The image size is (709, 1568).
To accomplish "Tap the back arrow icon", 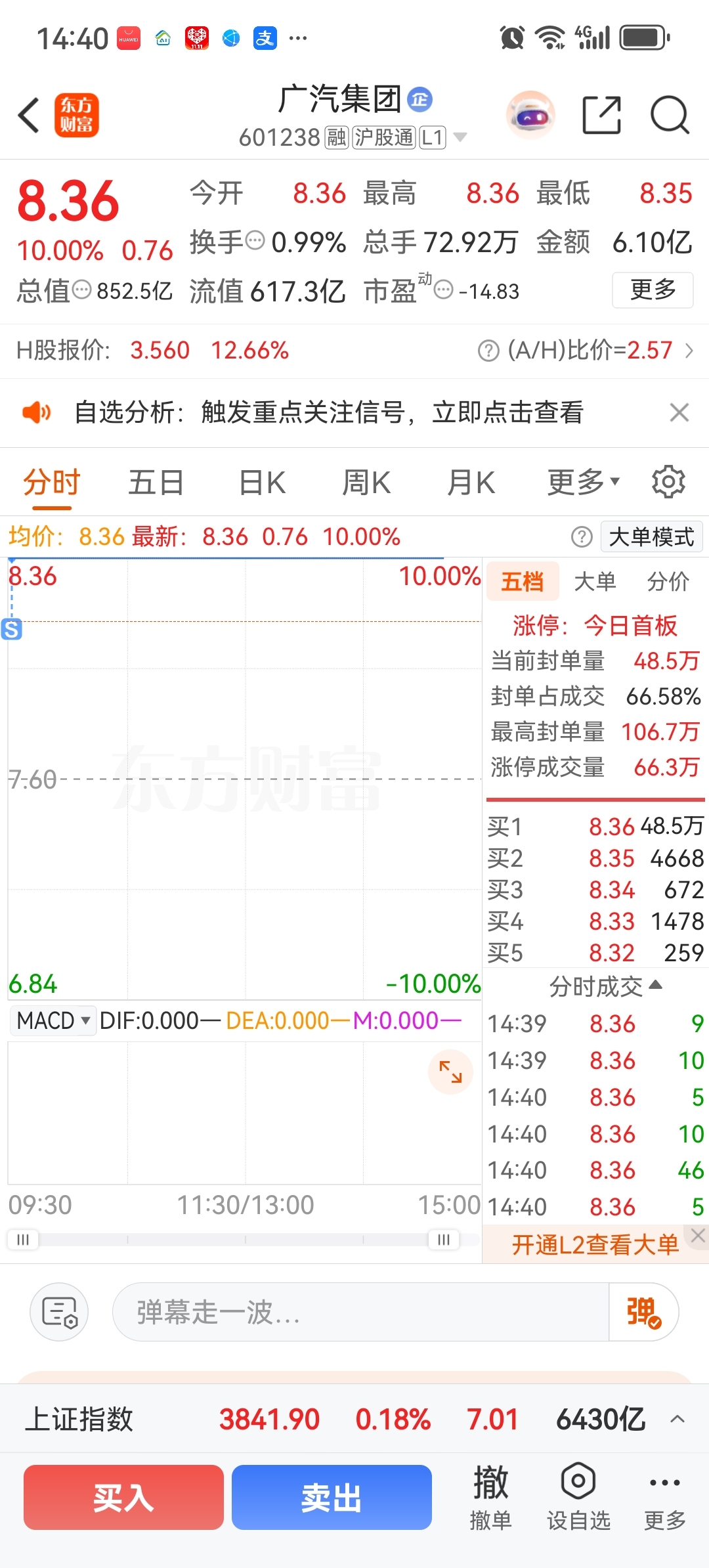I will click(x=29, y=115).
